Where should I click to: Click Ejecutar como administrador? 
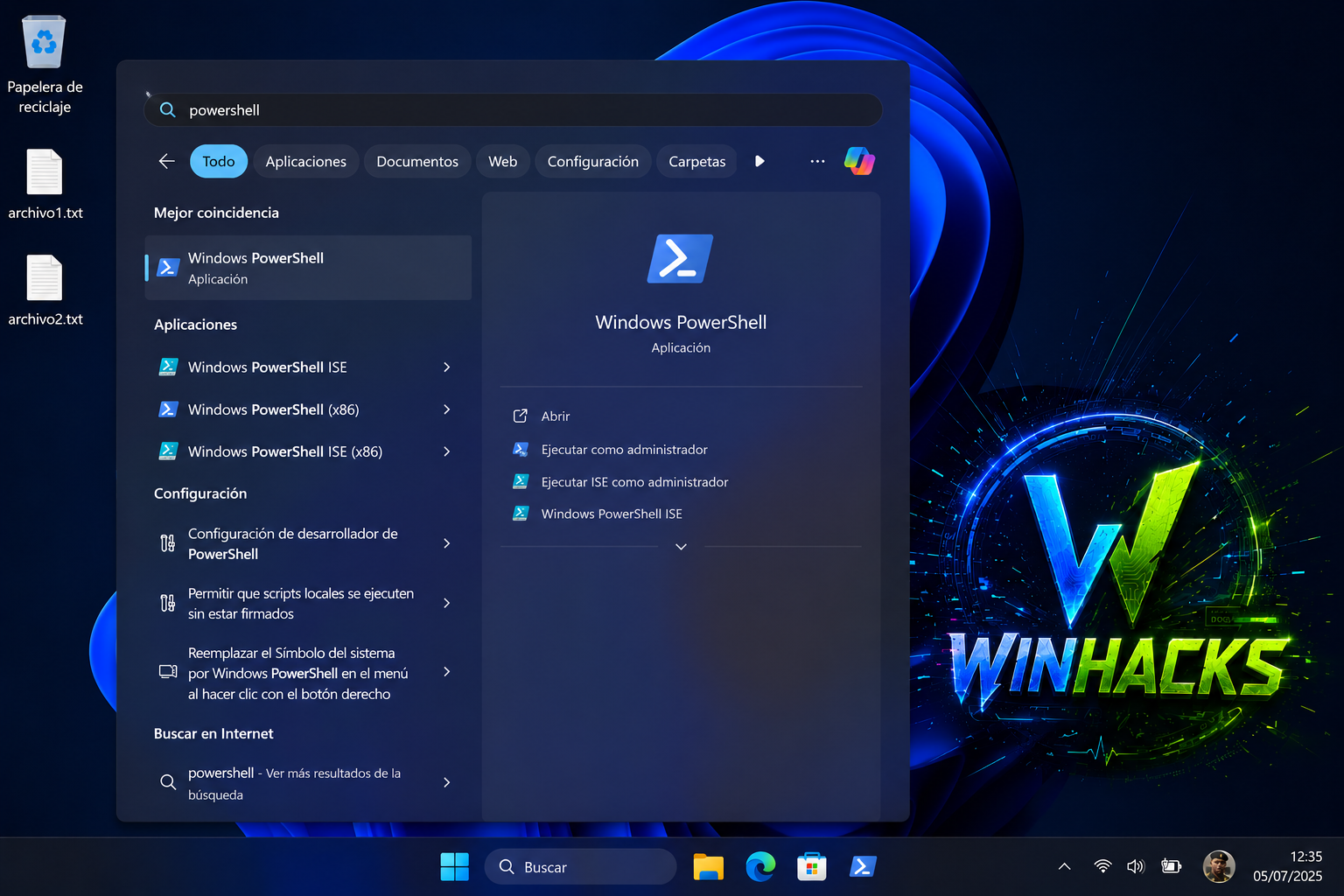coord(625,450)
